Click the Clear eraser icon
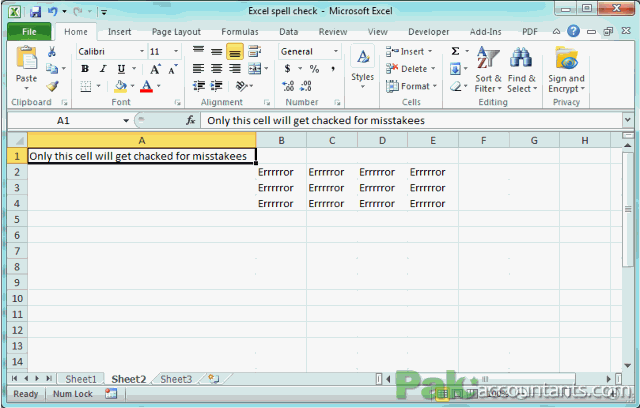640x408 pixels. [456, 86]
